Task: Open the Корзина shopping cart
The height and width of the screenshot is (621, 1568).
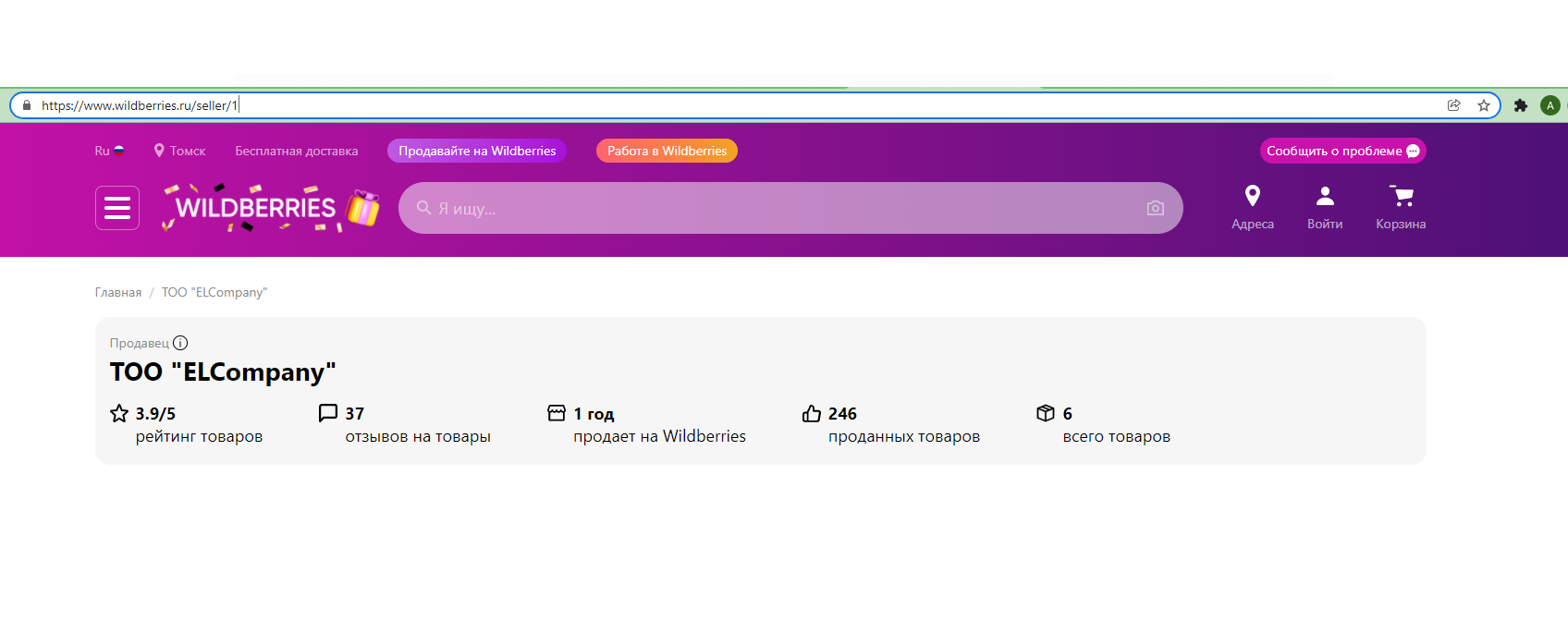Action: pos(1401,208)
